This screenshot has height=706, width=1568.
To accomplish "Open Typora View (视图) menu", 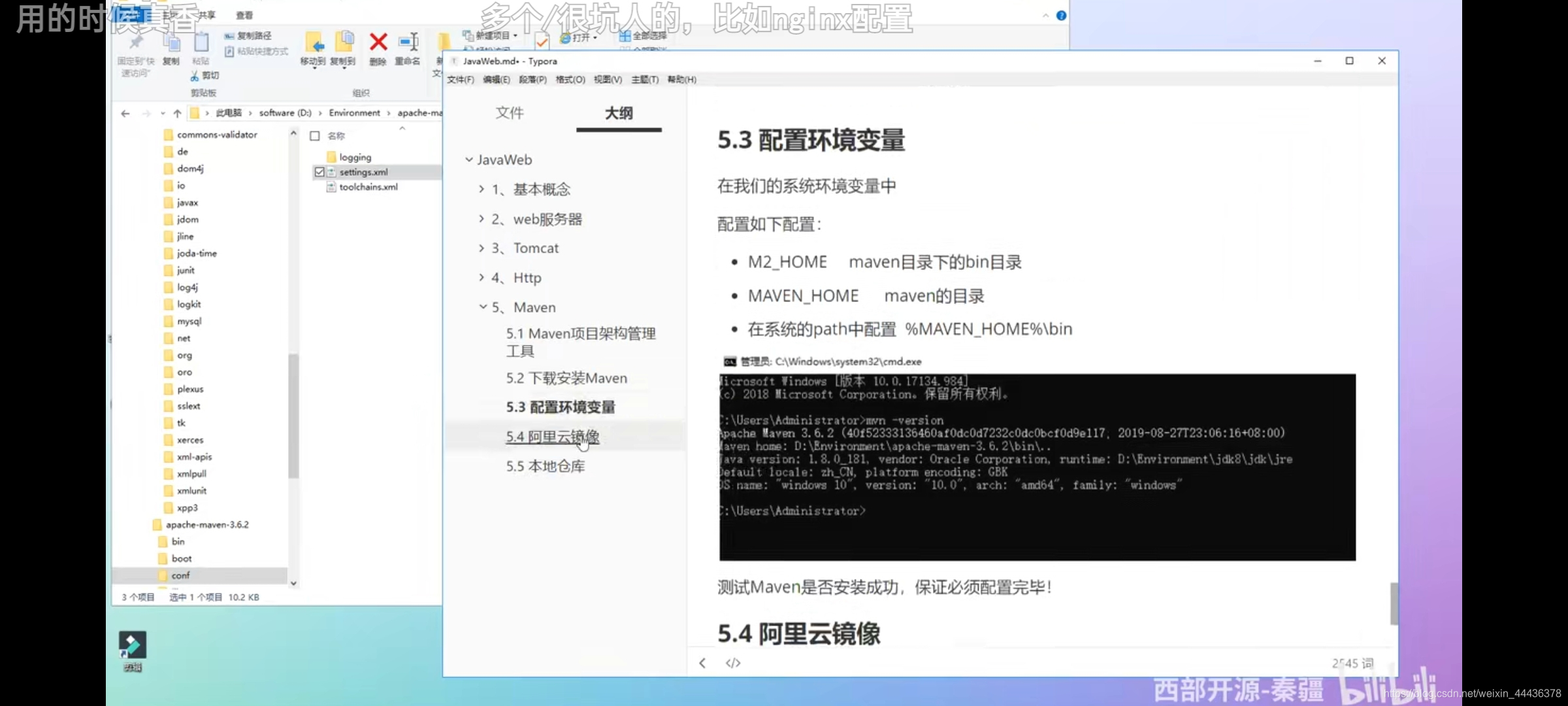I will coord(608,80).
